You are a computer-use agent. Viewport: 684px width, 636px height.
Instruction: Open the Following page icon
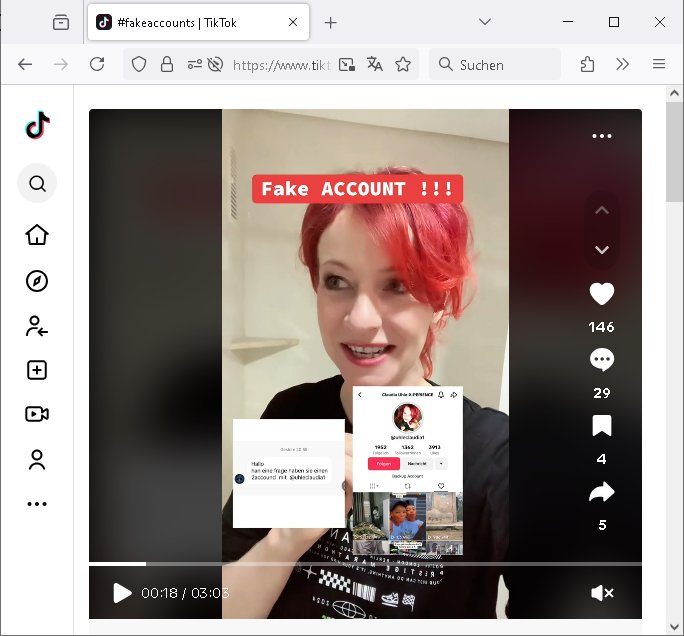tap(37, 326)
